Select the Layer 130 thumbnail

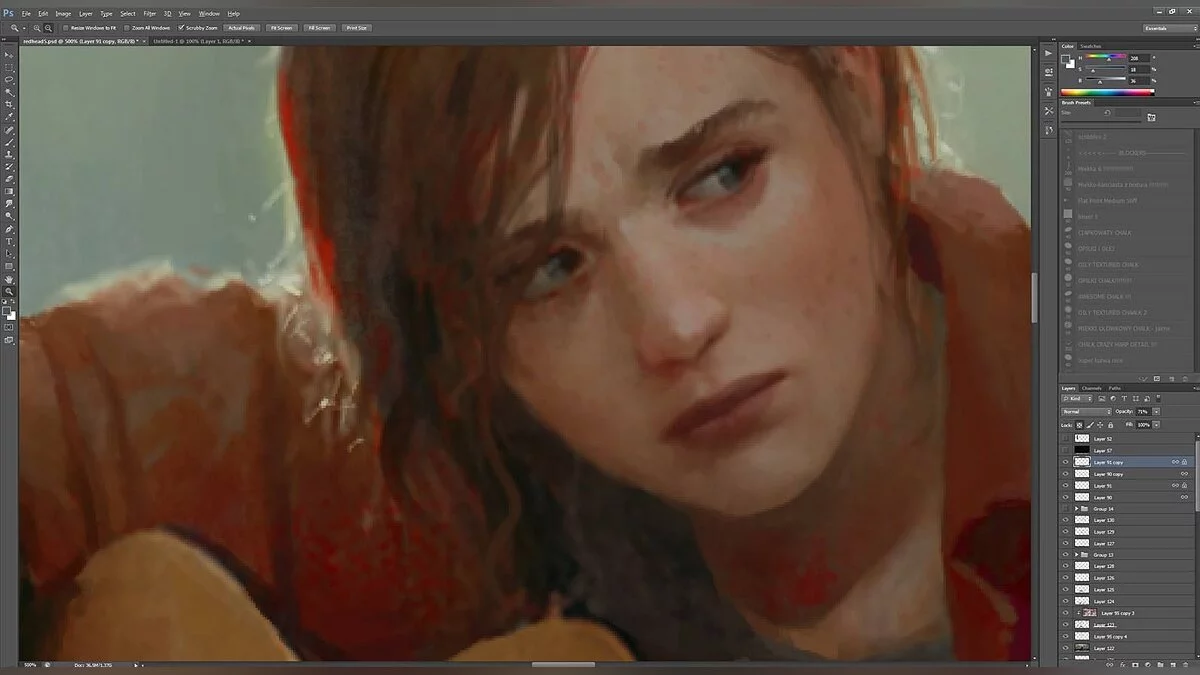[1081, 520]
